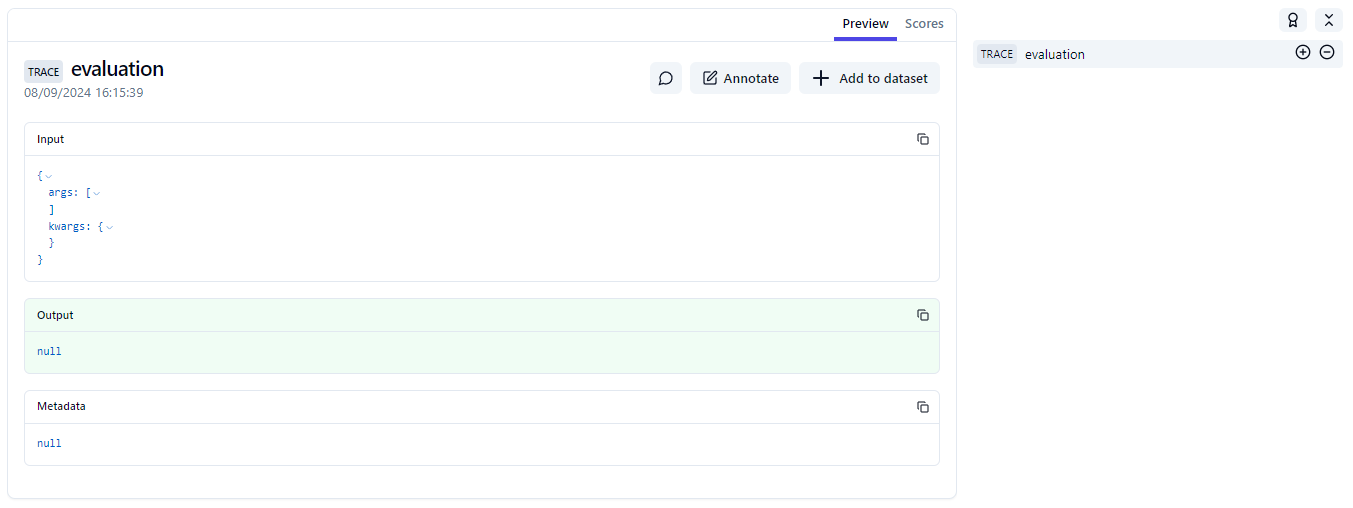Select the Preview tab
This screenshot has height=508, width=1353.
coord(865,24)
